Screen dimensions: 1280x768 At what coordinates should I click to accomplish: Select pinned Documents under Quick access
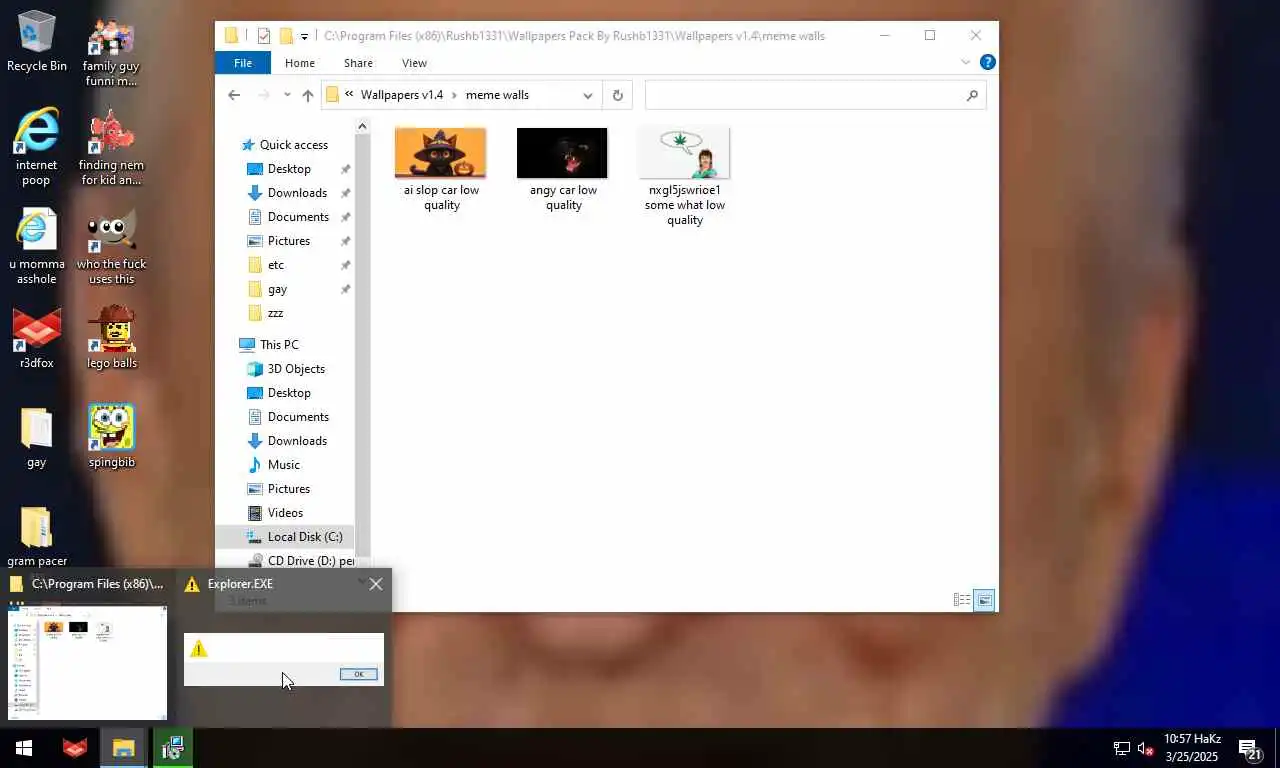click(298, 217)
